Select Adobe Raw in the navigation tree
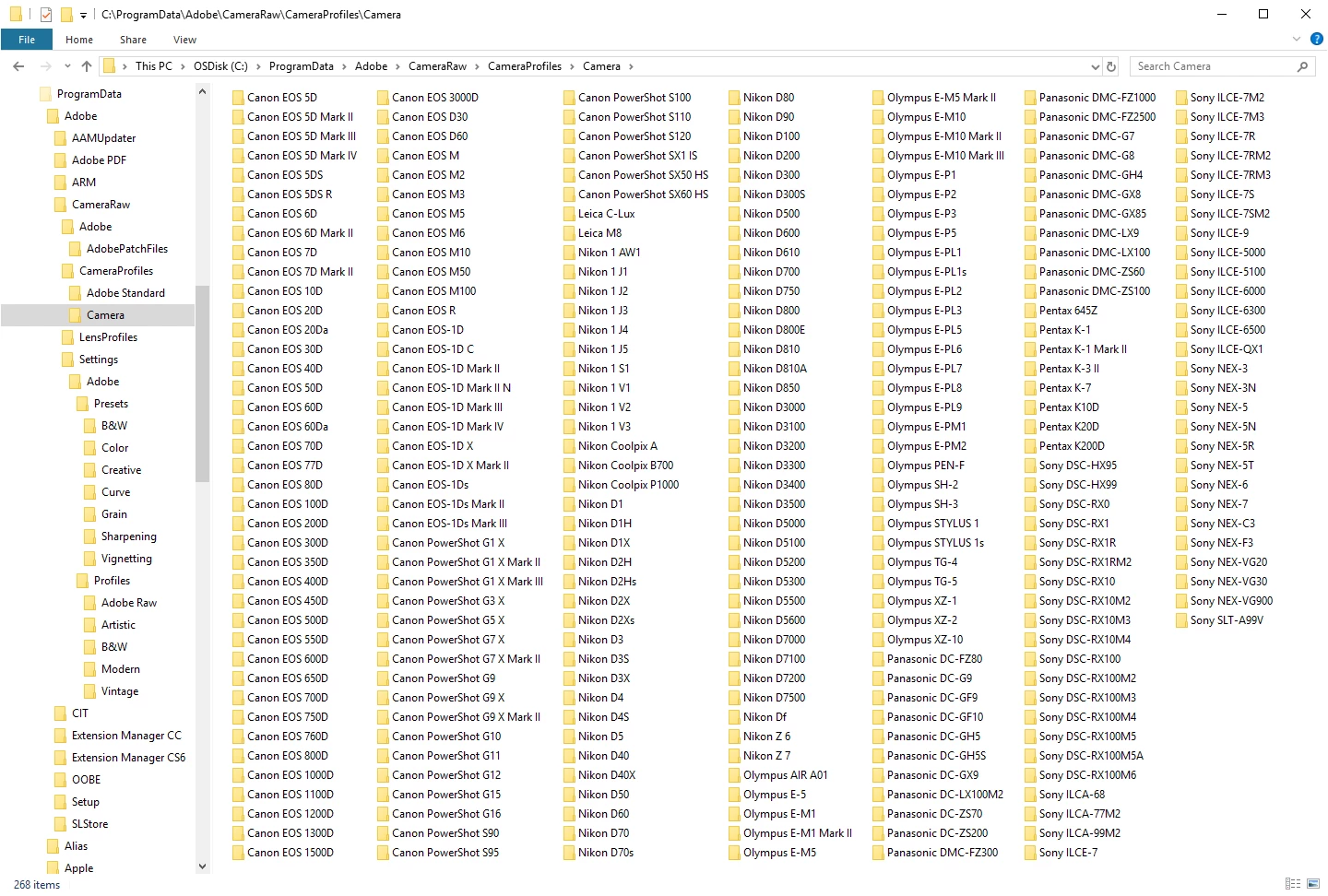The width and height of the screenshot is (1328, 896). coord(129,603)
